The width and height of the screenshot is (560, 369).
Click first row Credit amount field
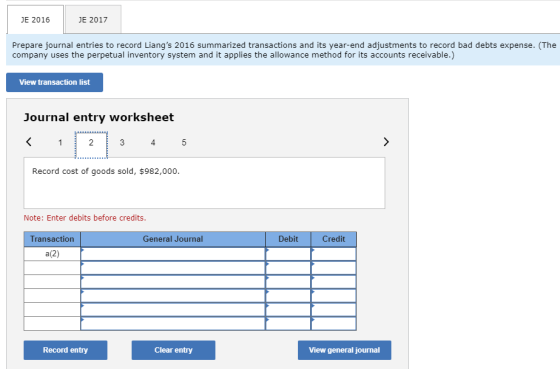click(x=334, y=254)
